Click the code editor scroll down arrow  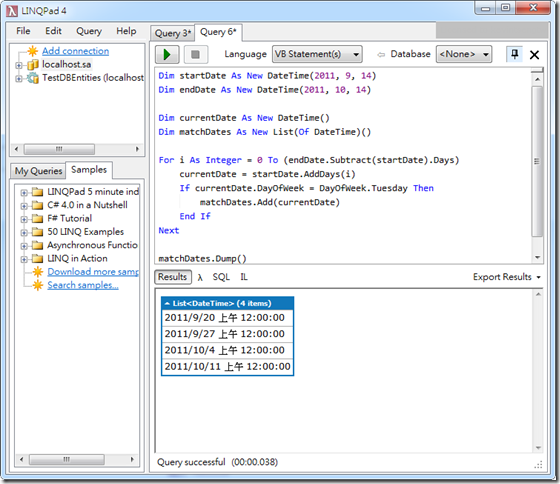click(538, 257)
